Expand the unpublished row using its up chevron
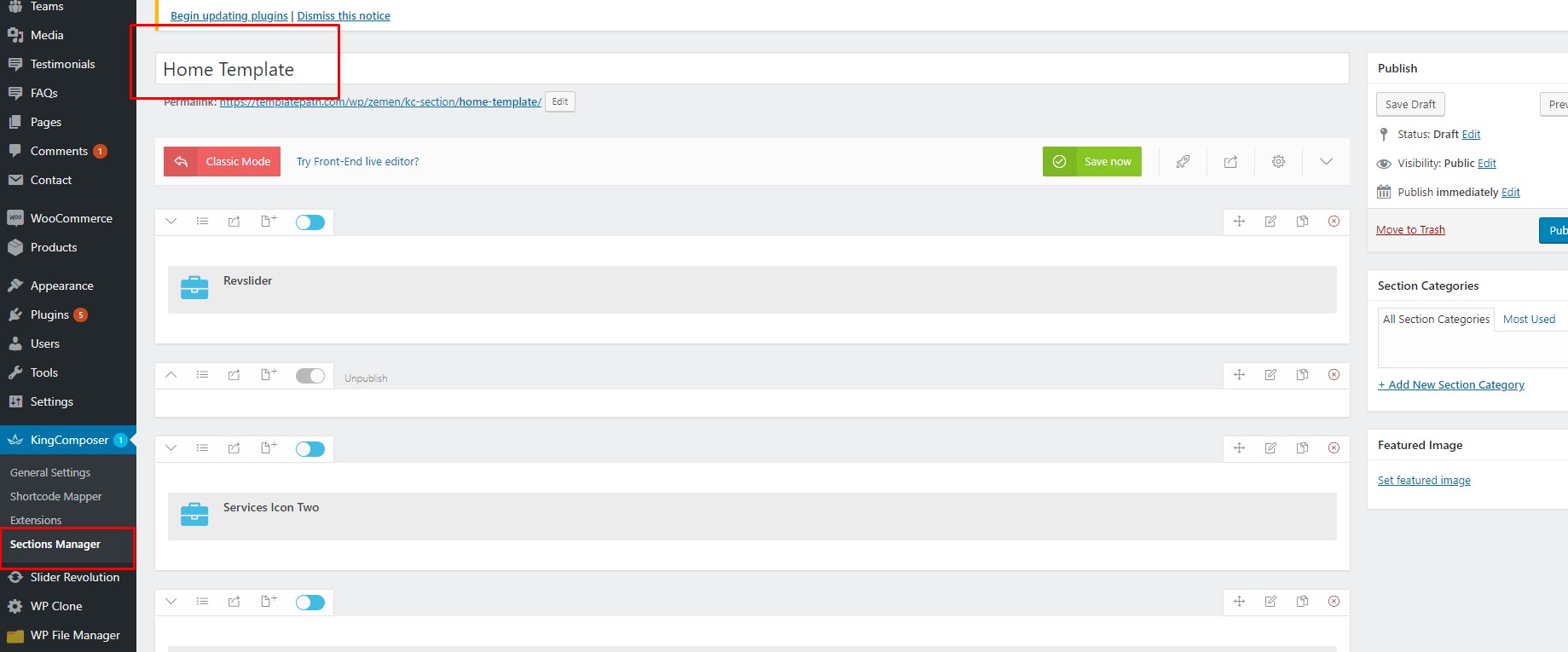The height and width of the screenshot is (652, 1568). (171, 375)
